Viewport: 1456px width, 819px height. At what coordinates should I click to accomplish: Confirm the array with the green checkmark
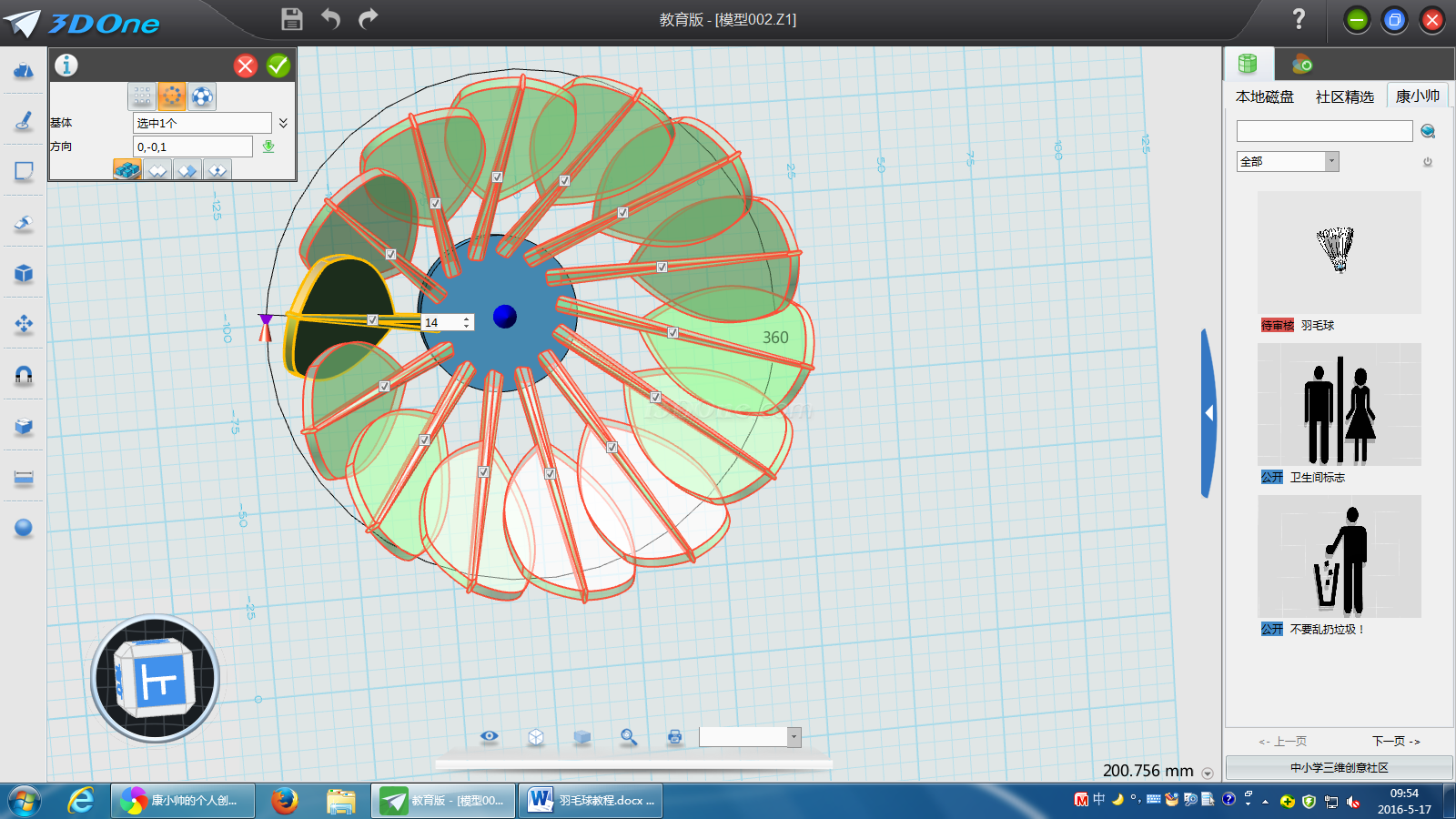tap(278, 66)
